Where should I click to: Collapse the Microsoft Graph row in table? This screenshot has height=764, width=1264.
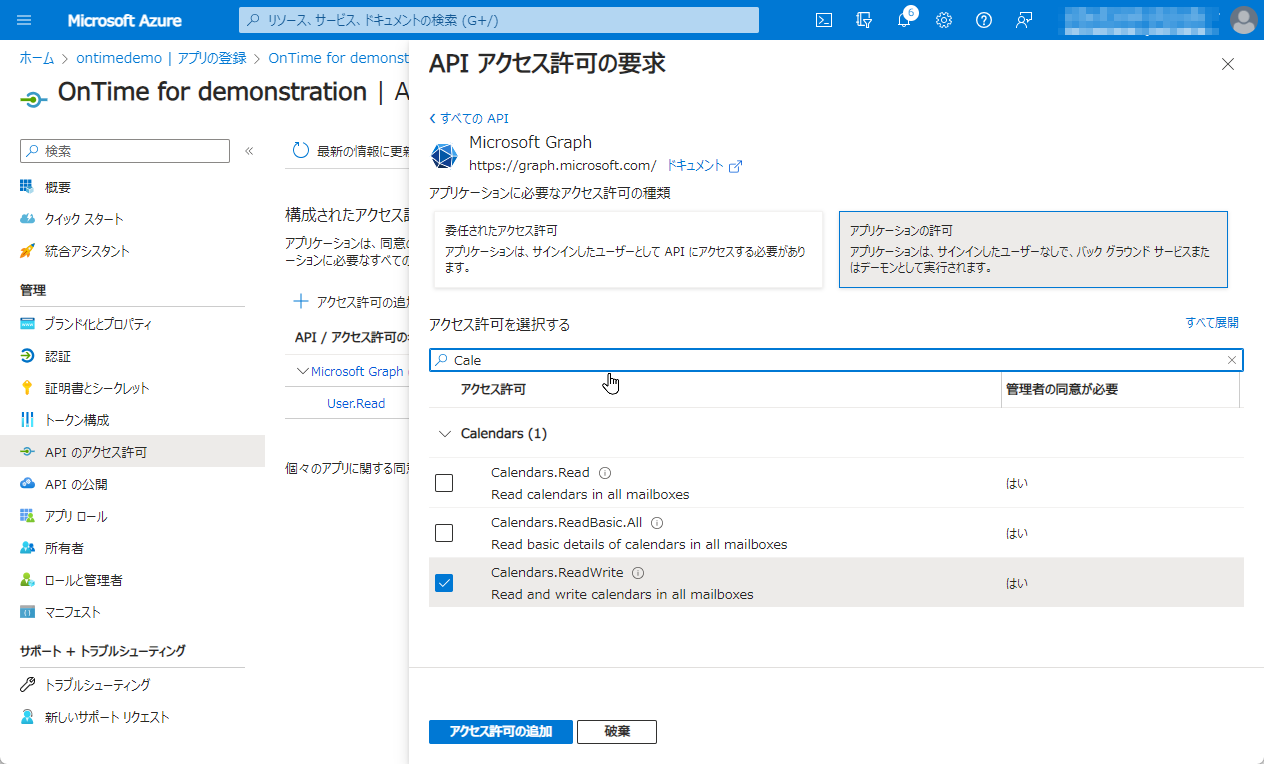pos(304,371)
